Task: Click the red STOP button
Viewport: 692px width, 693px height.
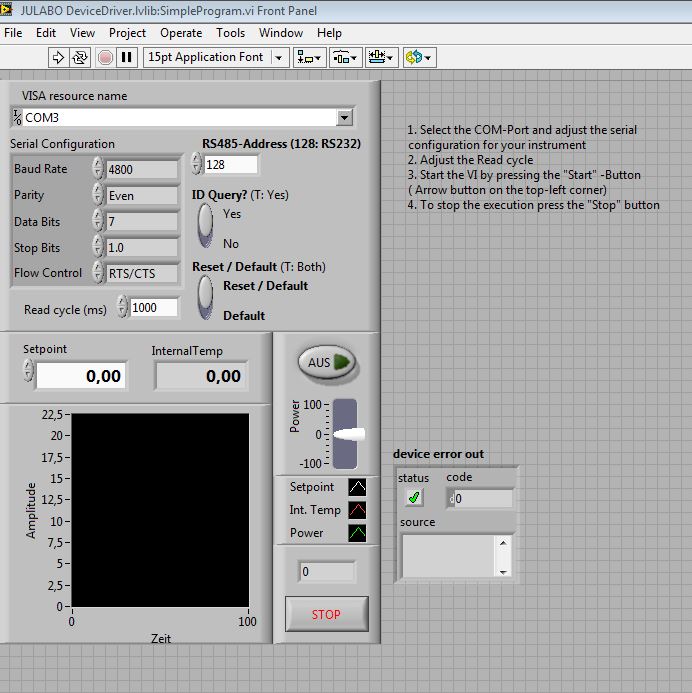Action: [x=326, y=614]
